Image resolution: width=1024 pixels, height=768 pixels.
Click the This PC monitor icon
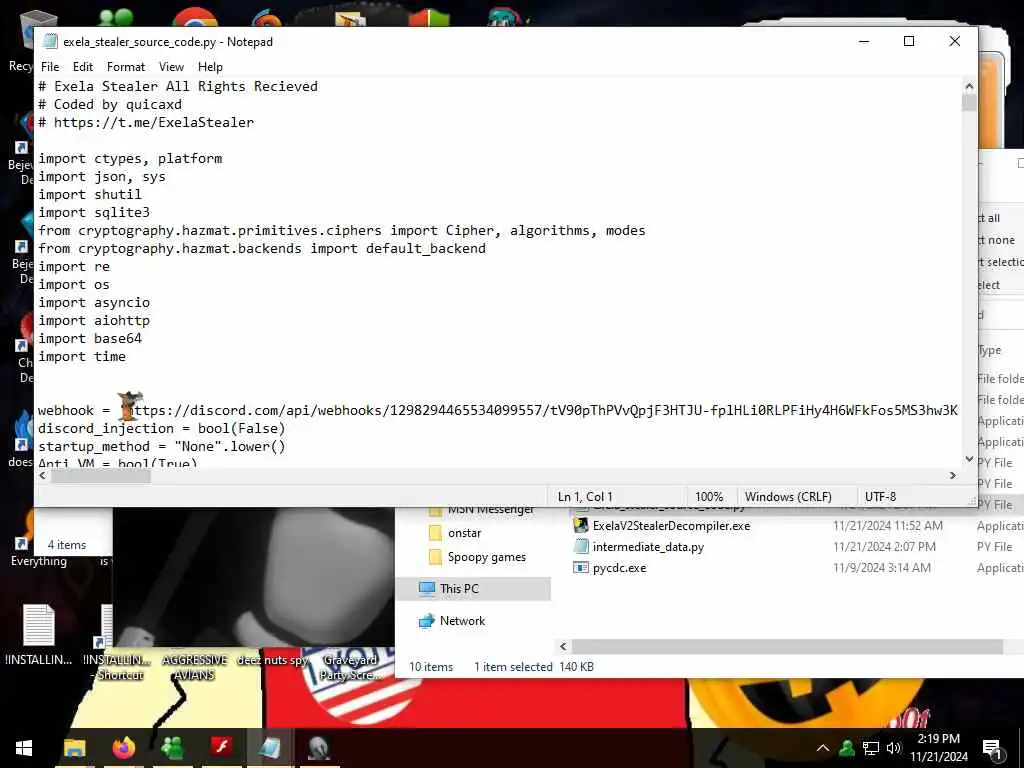pyautogui.click(x=426, y=588)
